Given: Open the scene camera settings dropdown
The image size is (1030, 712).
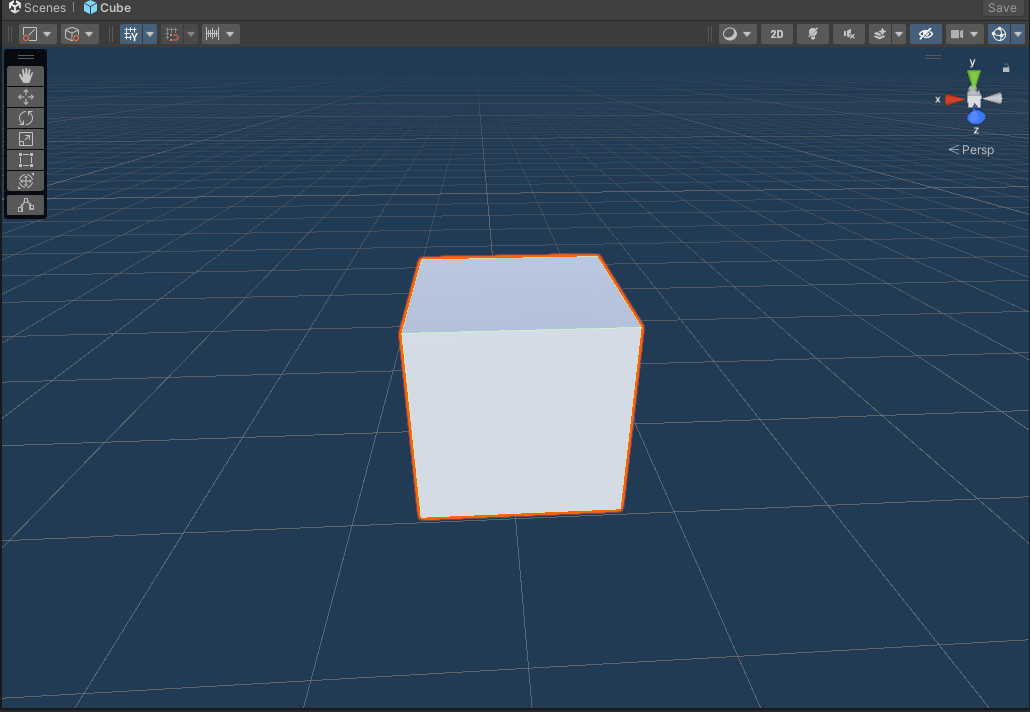Looking at the screenshot, I should pyautogui.click(x=964, y=34).
